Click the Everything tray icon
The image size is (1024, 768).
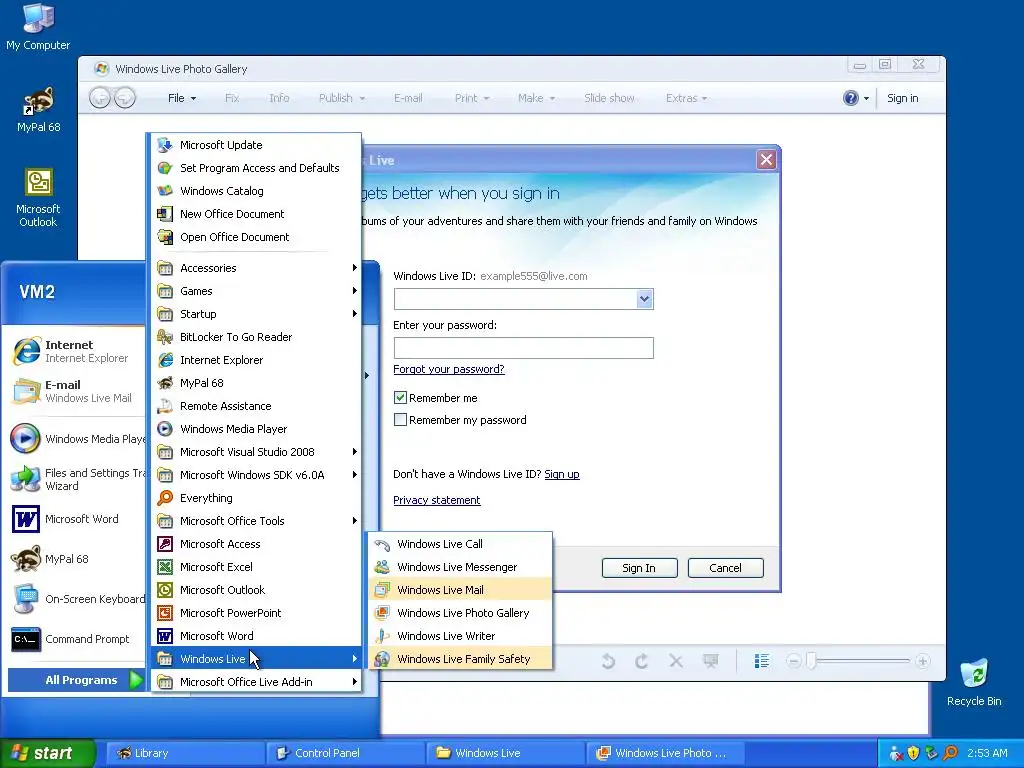(x=950, y=753)
